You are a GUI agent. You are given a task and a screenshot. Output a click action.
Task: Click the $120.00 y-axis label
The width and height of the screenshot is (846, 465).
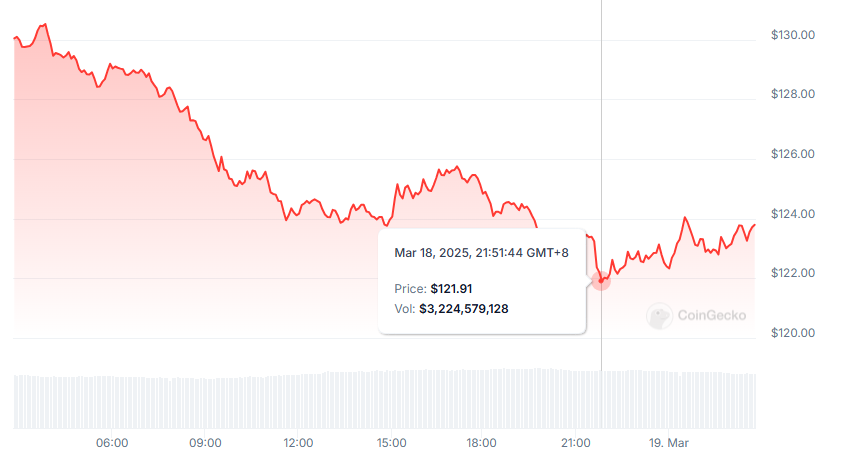click(793, 333)
